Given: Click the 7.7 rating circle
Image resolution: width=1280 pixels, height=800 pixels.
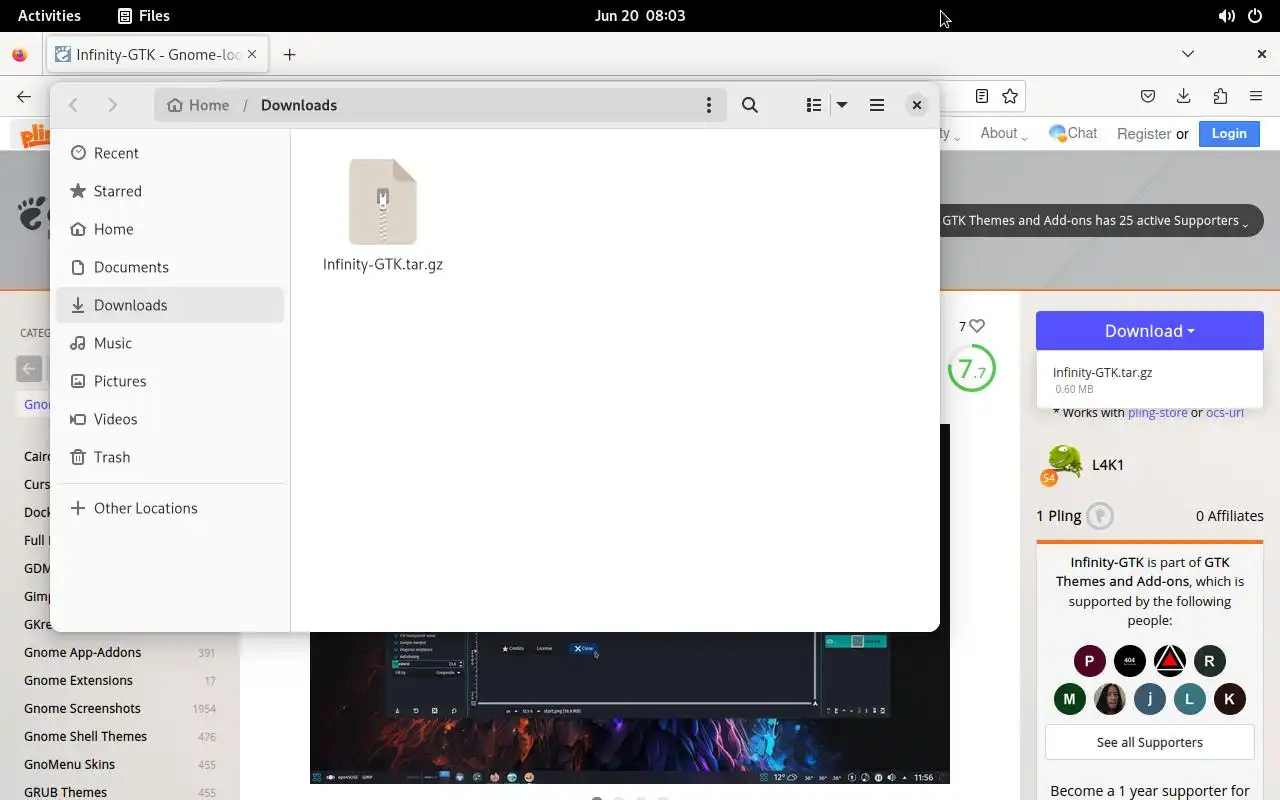Looking at the screenshot, I should [971, 369].
